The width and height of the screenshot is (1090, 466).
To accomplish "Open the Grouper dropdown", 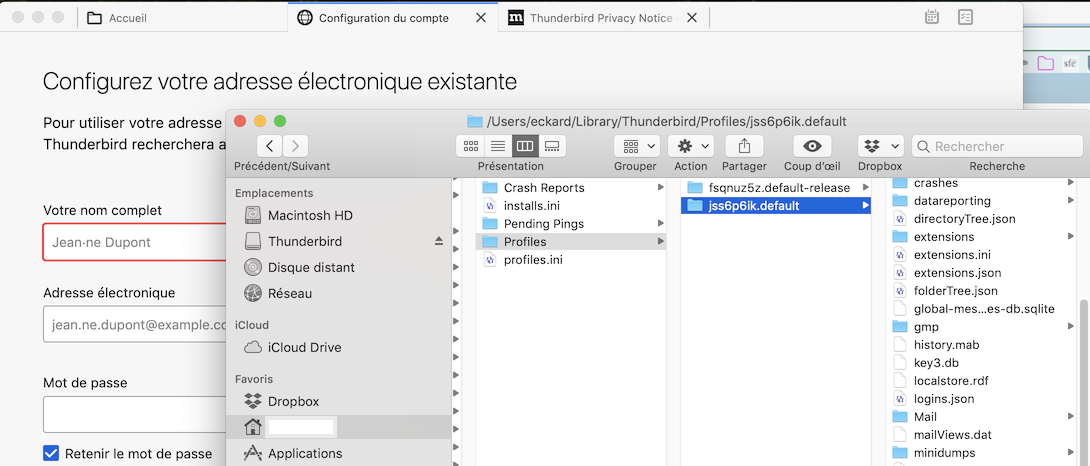I will click(636, 146).
